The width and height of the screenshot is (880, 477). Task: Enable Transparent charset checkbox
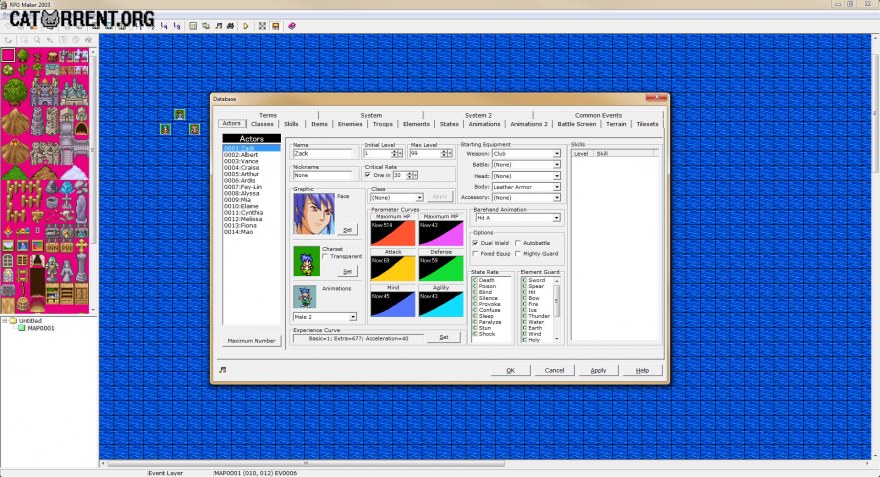[x=325, y=256]
